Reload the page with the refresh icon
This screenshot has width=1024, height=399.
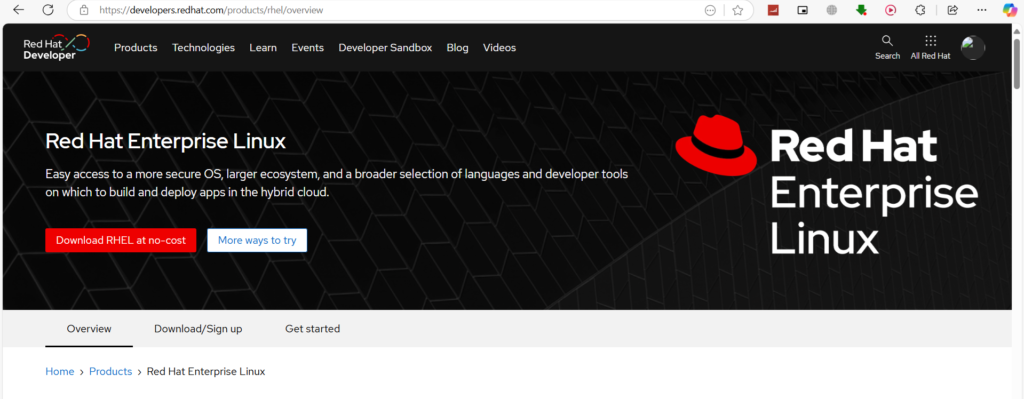[x=48, y=10]
